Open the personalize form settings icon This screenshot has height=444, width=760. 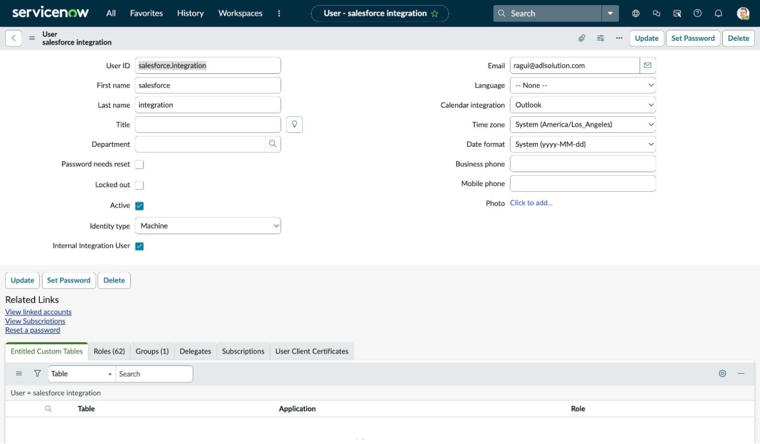[600, 38]
